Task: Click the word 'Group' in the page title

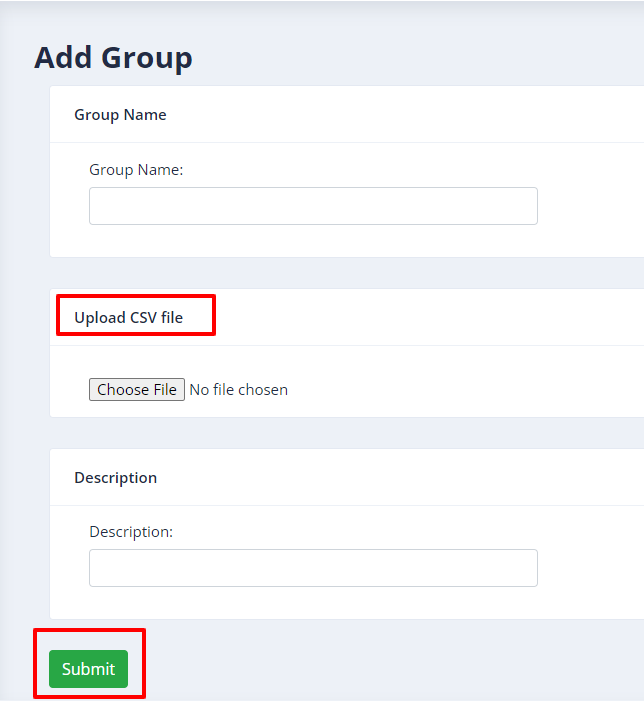Action: 147,59
